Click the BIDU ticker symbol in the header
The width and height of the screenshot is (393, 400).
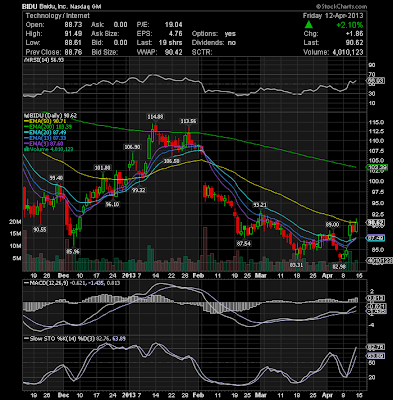30,6
